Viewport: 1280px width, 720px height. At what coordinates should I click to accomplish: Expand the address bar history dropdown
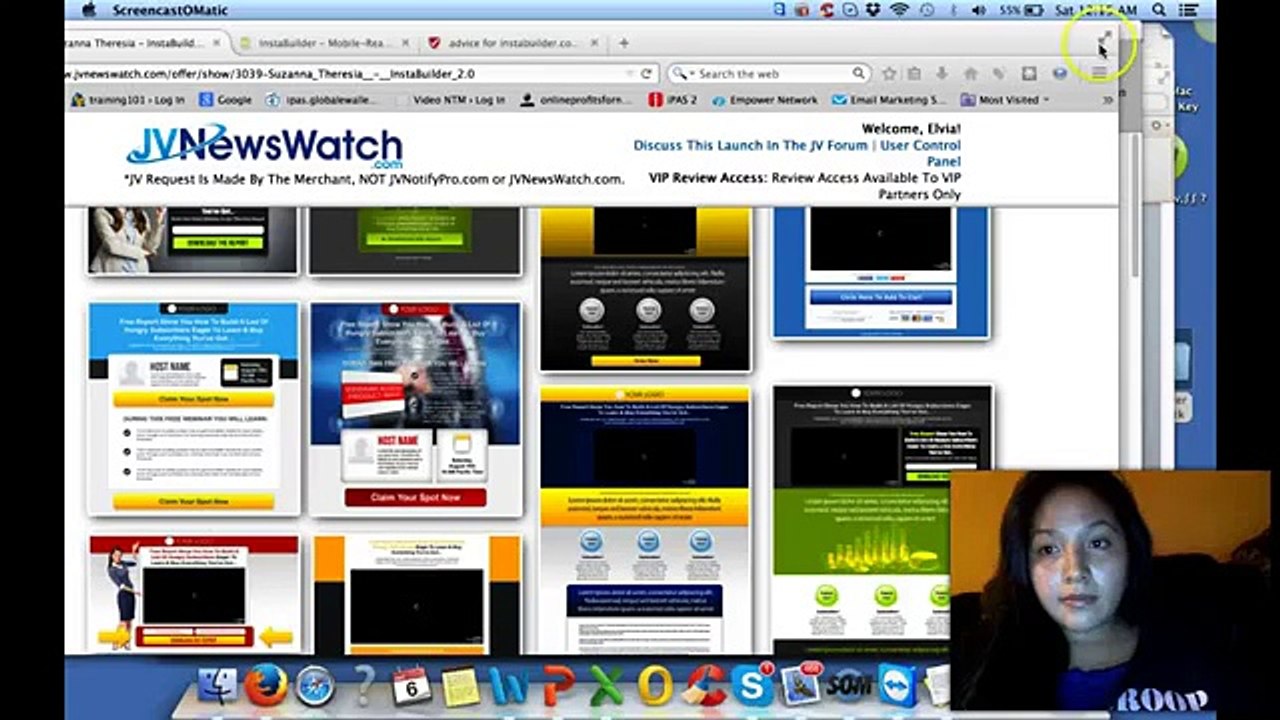click(629, 74)
